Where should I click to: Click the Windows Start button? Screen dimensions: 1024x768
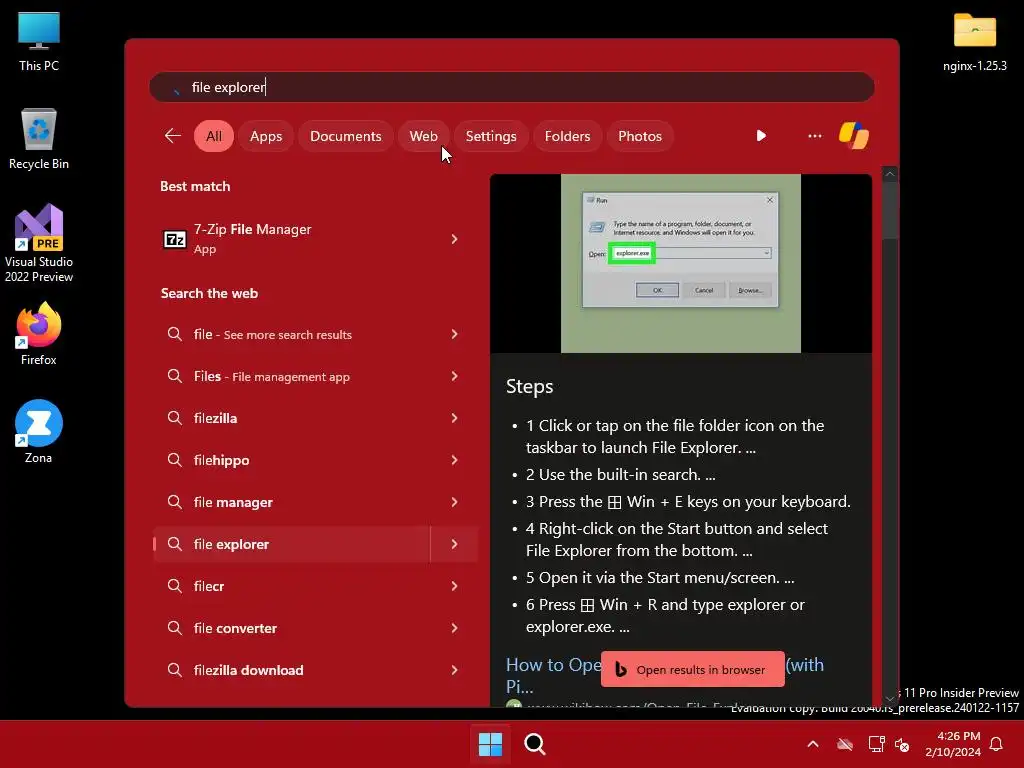(490, 744)
